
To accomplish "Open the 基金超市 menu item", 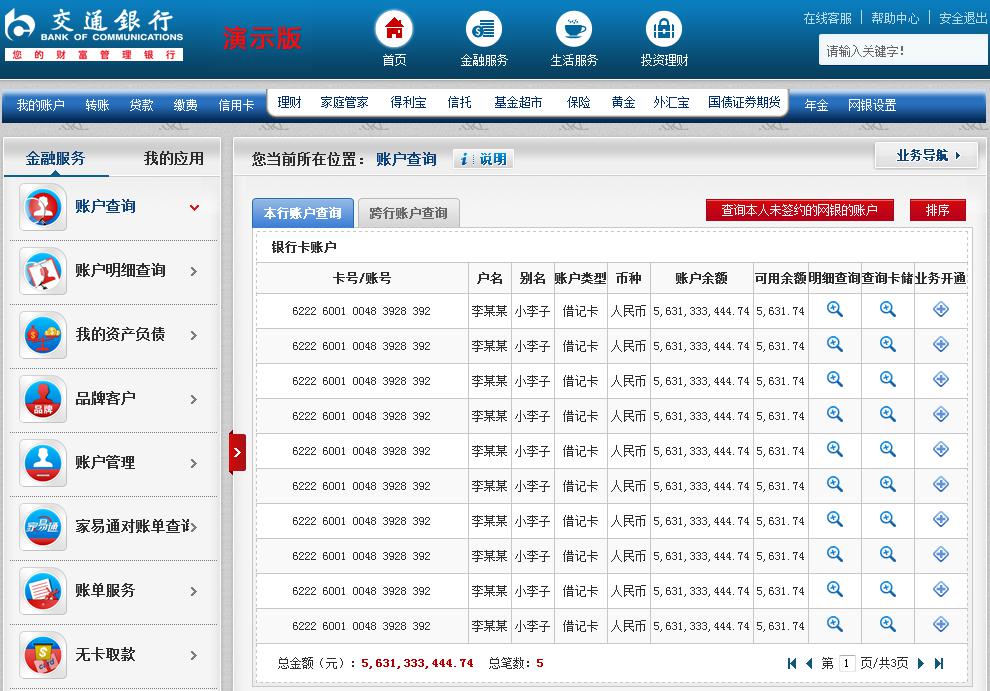I will [518, 103].
